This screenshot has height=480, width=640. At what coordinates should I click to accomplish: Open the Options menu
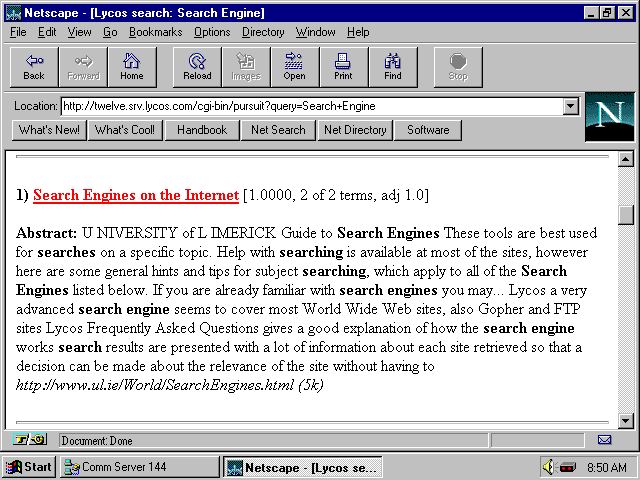click(212, 32)
